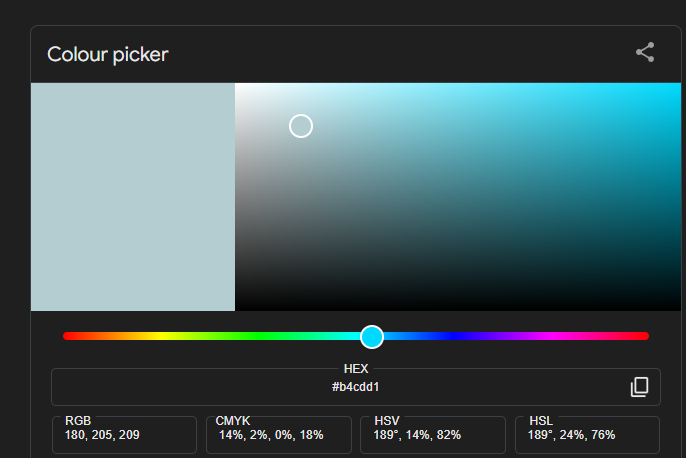Viewport: 686px width, 458px height.
Task: Click the pale blue colour preview swatch
Action: click(x=133, y=197)
